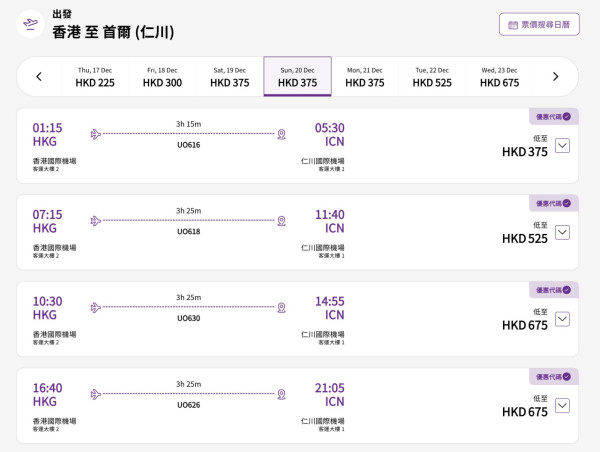This screenshot has width=600, height=452.
Task: Select the Wed, 23 Dec HKD 675 tab
Action: coord(499,77)
